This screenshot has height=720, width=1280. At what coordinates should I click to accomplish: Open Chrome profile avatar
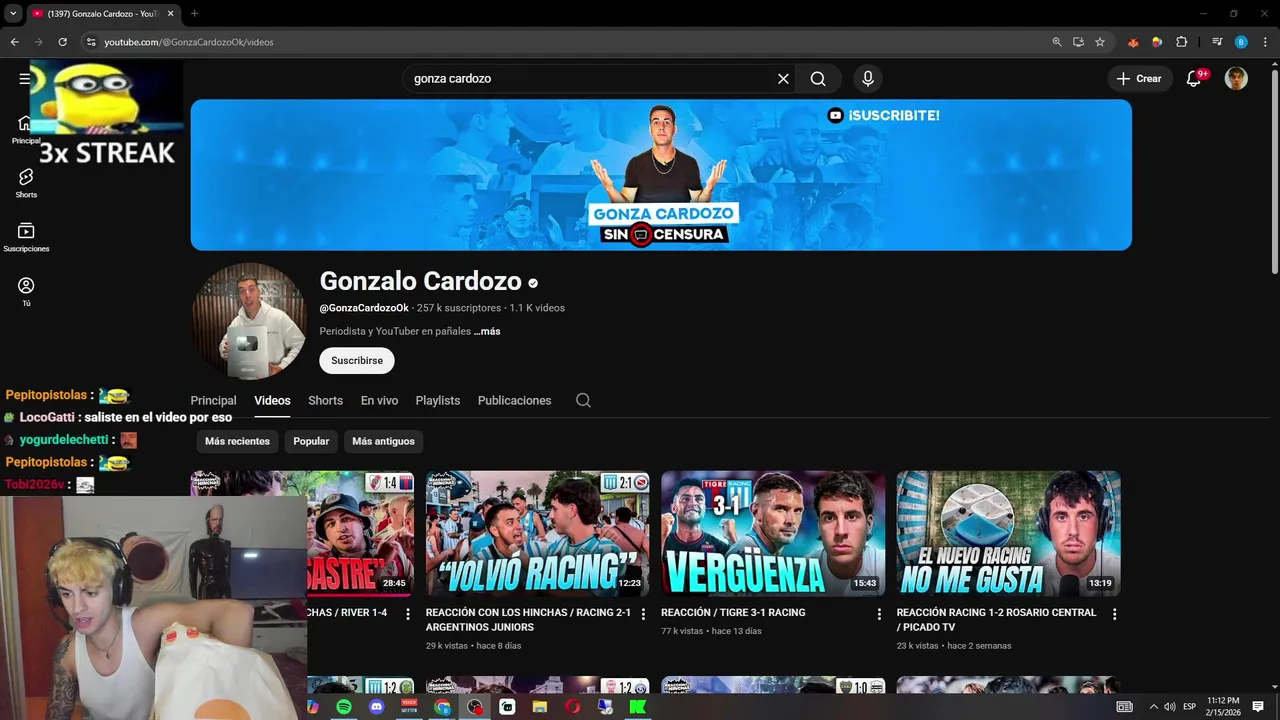click(1241, 42)
